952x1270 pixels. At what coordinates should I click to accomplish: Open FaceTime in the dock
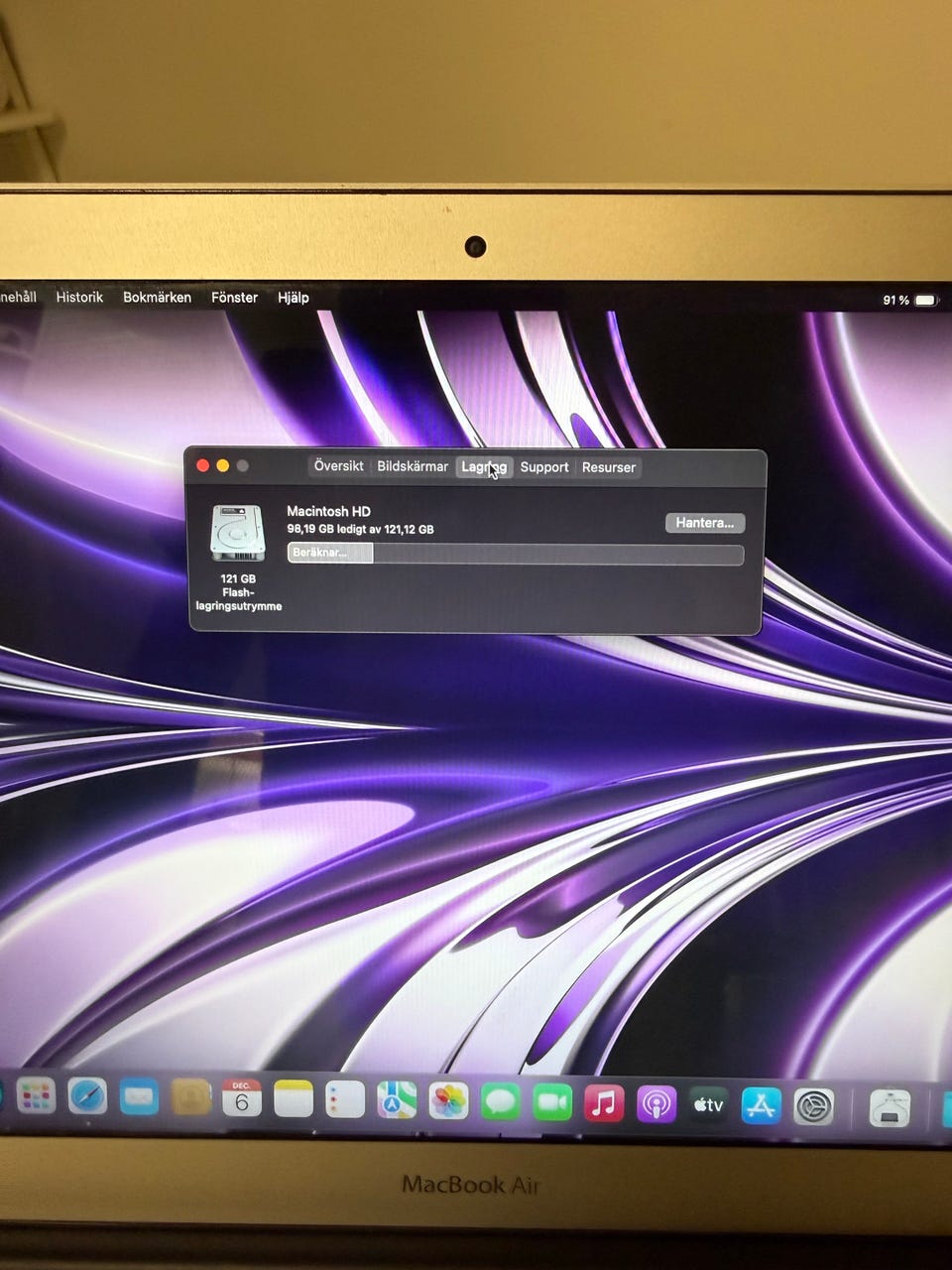552,1102
